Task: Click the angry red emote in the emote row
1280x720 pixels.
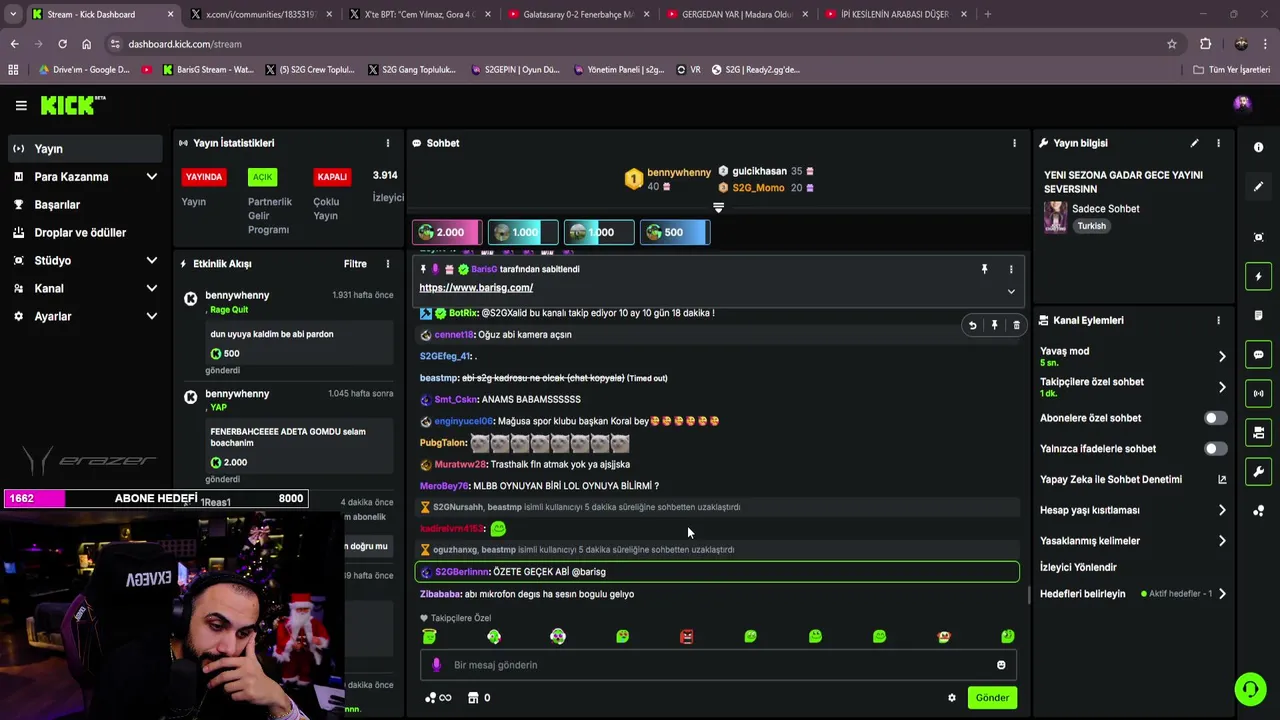Action: (x=686, y=636)
